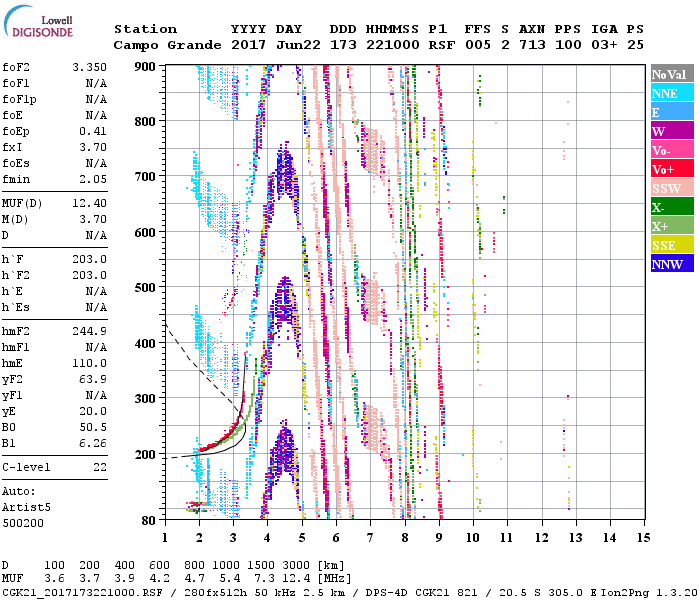Click the purple W legend swatch

671,132
